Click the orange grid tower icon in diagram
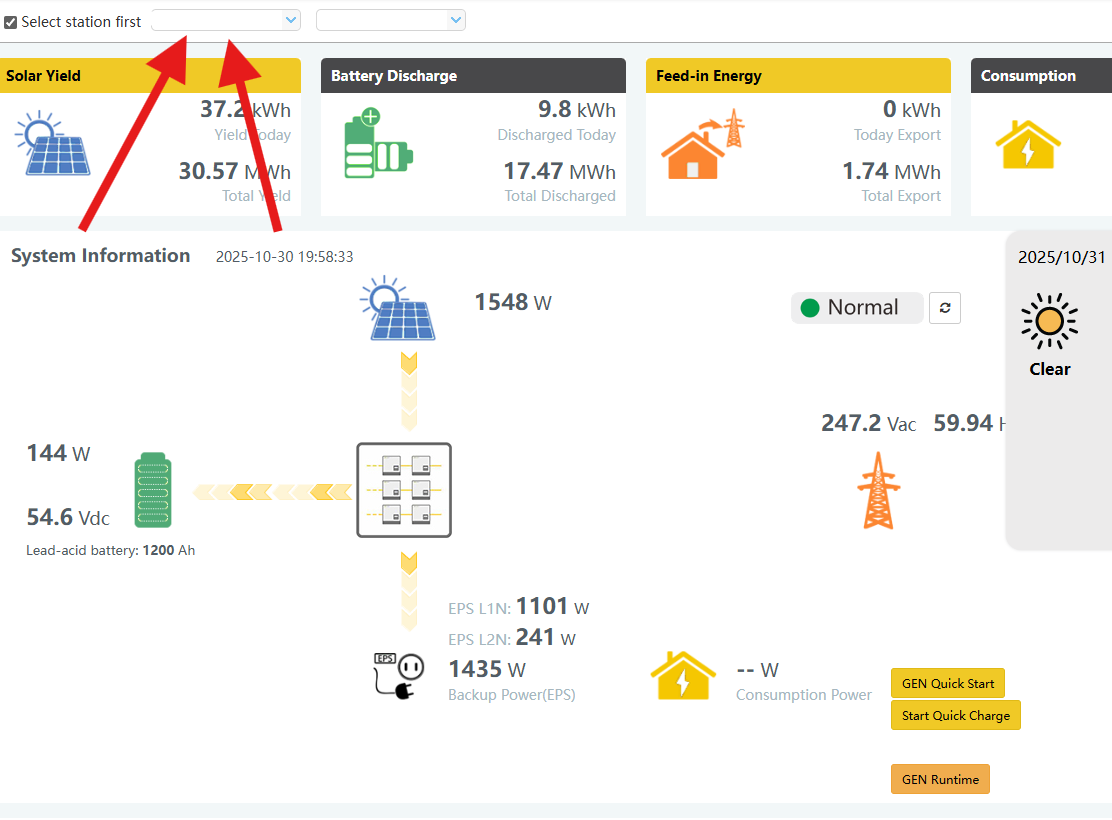 tap(878, 490)
